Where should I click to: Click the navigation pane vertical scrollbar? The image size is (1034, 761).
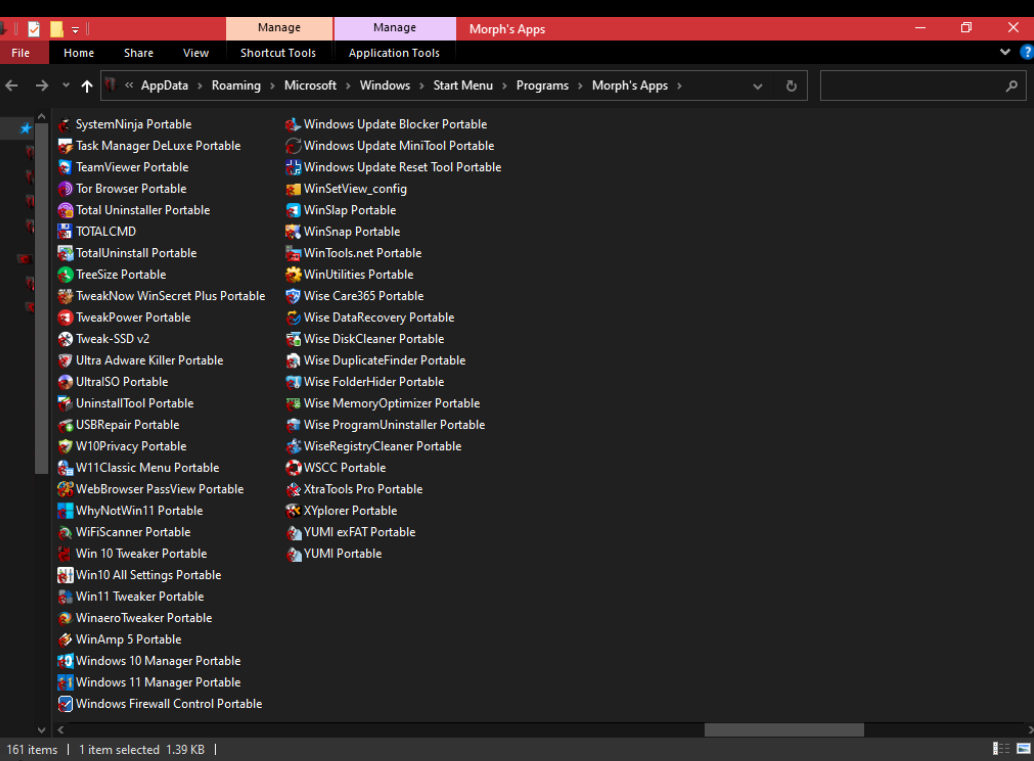click(42, 298)
